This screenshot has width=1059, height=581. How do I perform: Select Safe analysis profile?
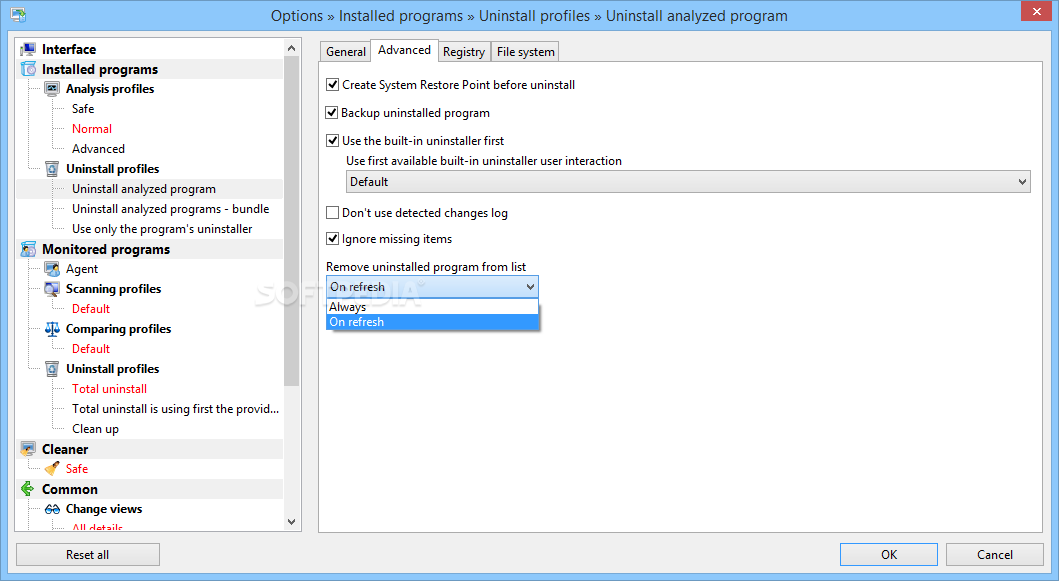tap(83, 109)
